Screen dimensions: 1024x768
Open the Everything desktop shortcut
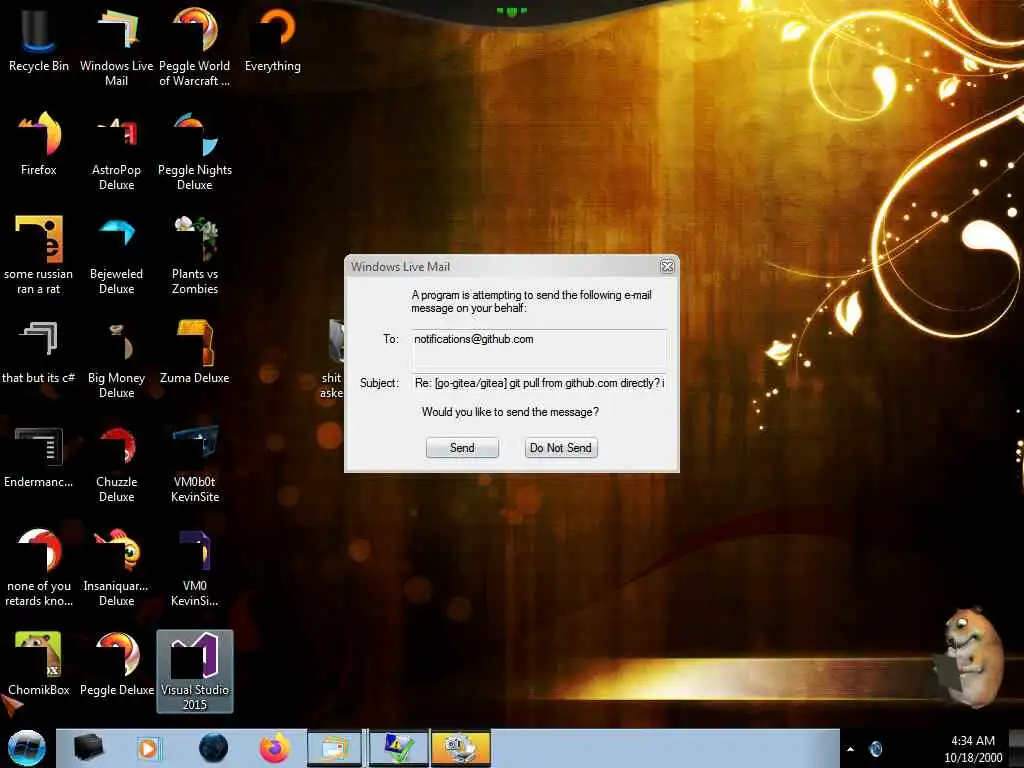click(273, 39)
